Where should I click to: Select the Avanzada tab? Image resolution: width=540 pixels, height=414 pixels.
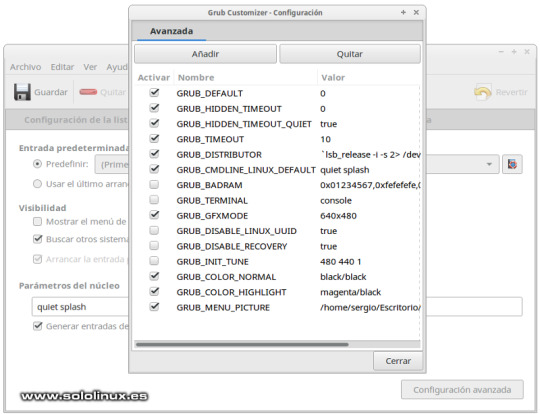pyautogui.click(x=171, y=31)
